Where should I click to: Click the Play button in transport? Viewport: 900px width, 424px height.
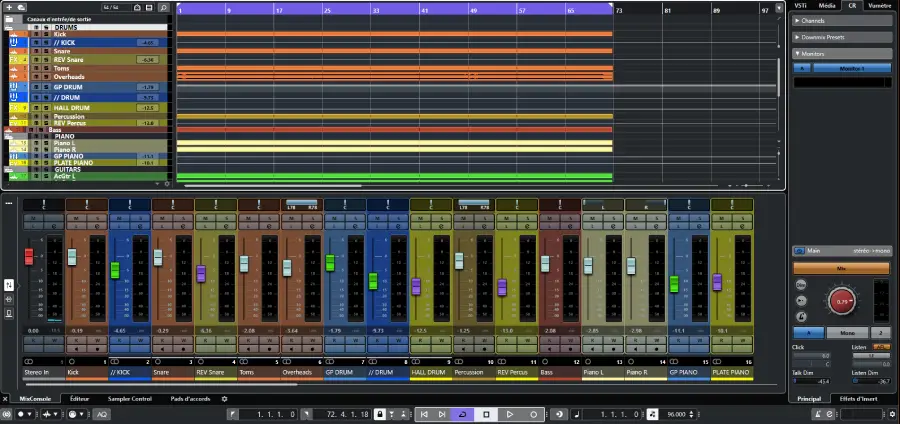tap(509, 414)
